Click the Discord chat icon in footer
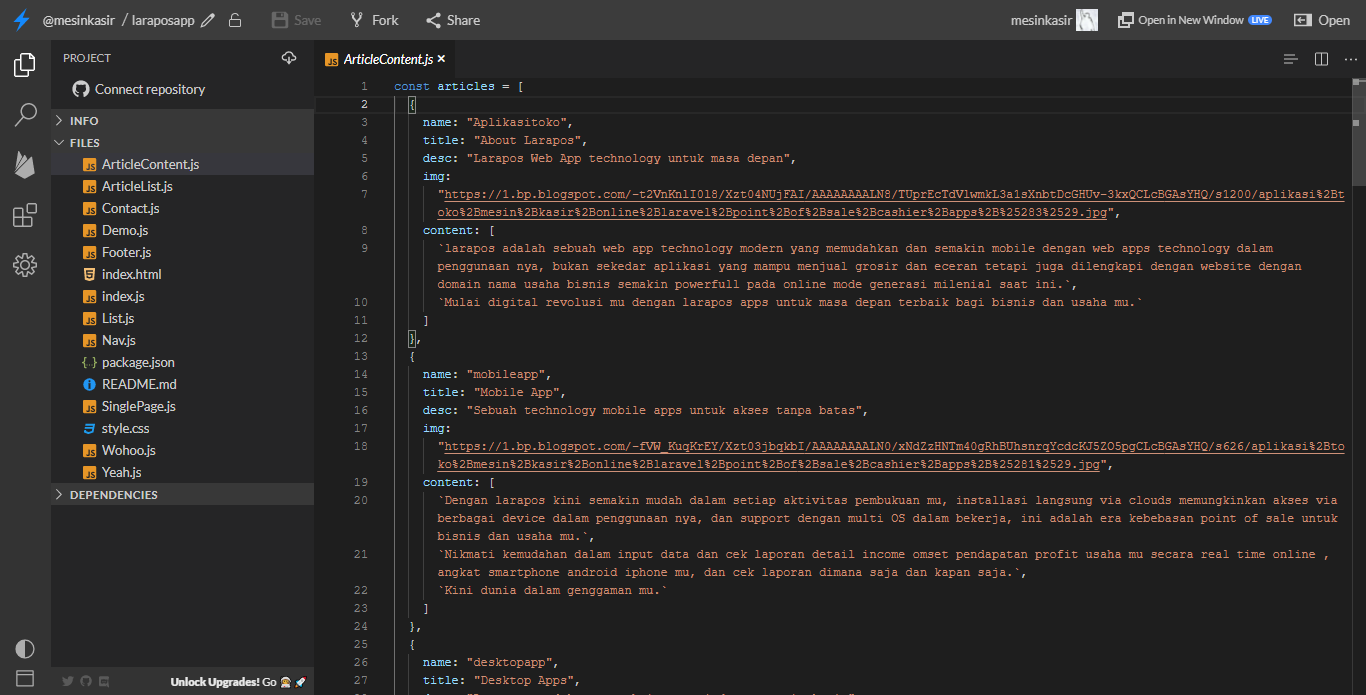 104,681
